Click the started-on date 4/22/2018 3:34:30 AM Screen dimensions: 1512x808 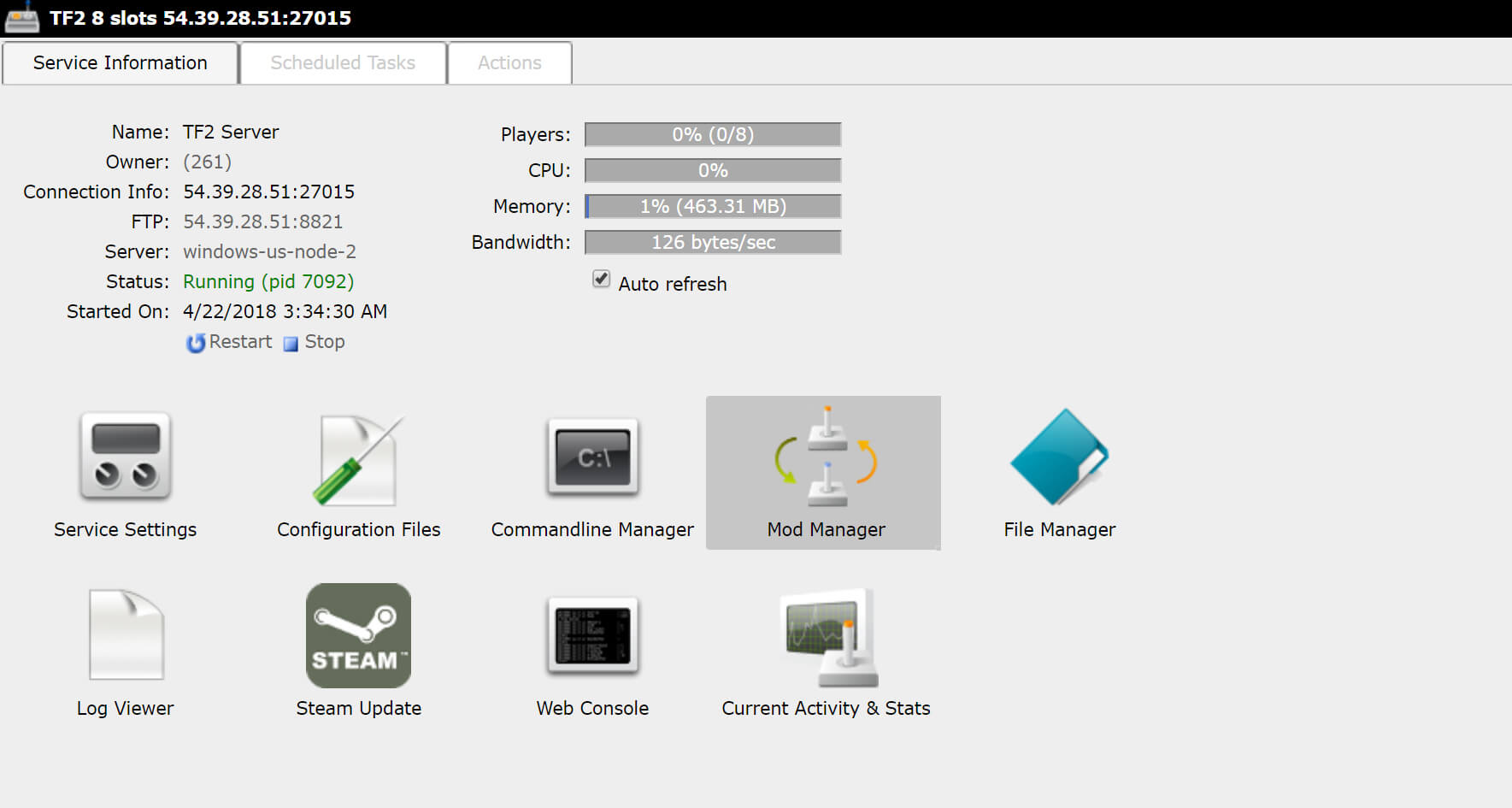pyautogui.click(x=285, y=312)
